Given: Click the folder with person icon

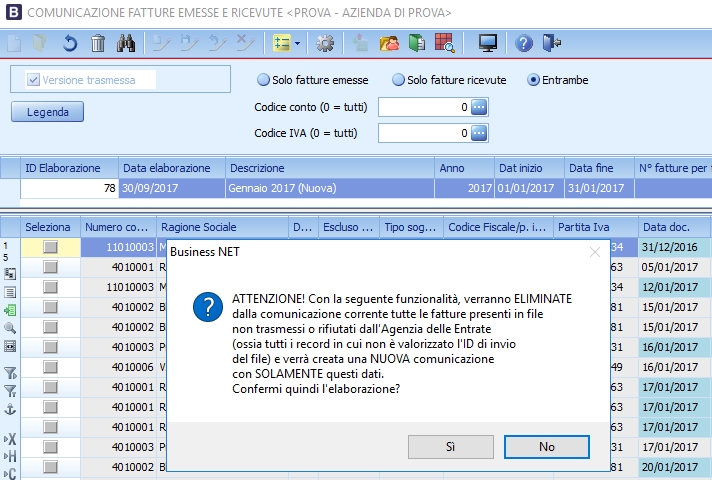Looking at the screenshot, I should tap(389, 44).
